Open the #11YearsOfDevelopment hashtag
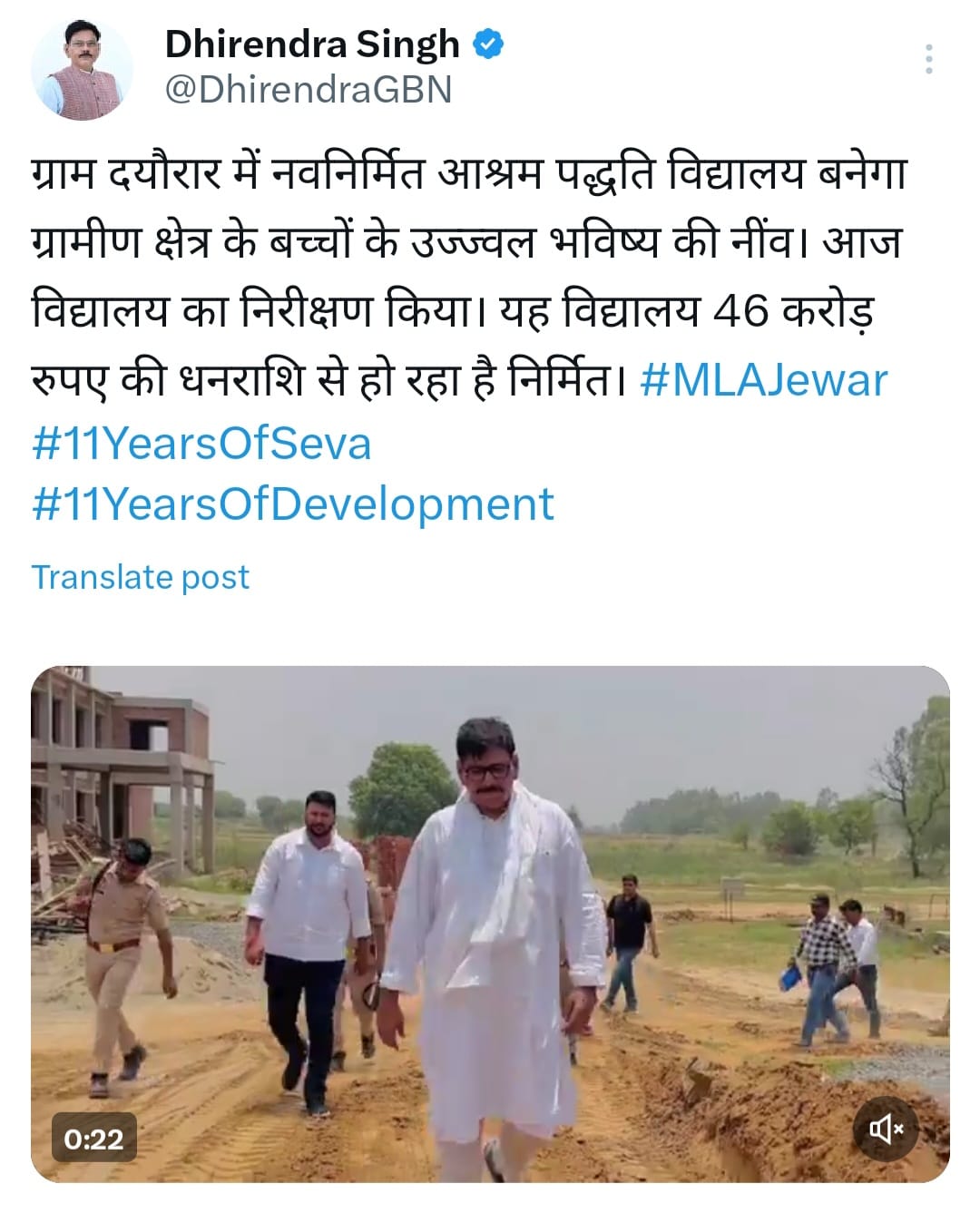Viewport: 980px width, 1213px height. pos(292,504)
